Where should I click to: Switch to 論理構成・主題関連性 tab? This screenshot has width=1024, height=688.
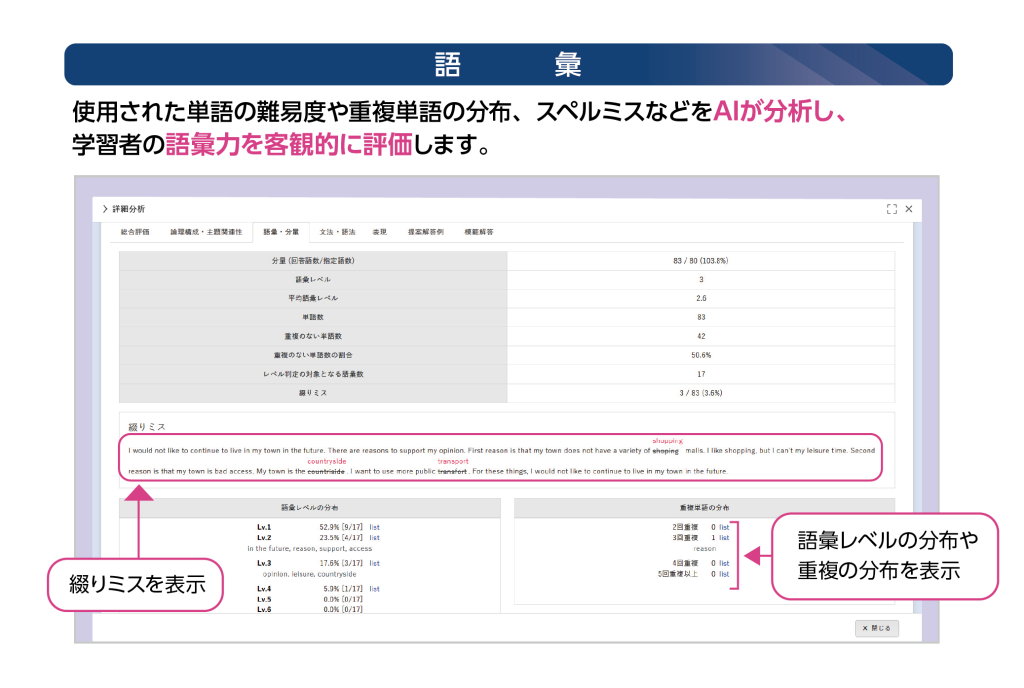(206, 232)
